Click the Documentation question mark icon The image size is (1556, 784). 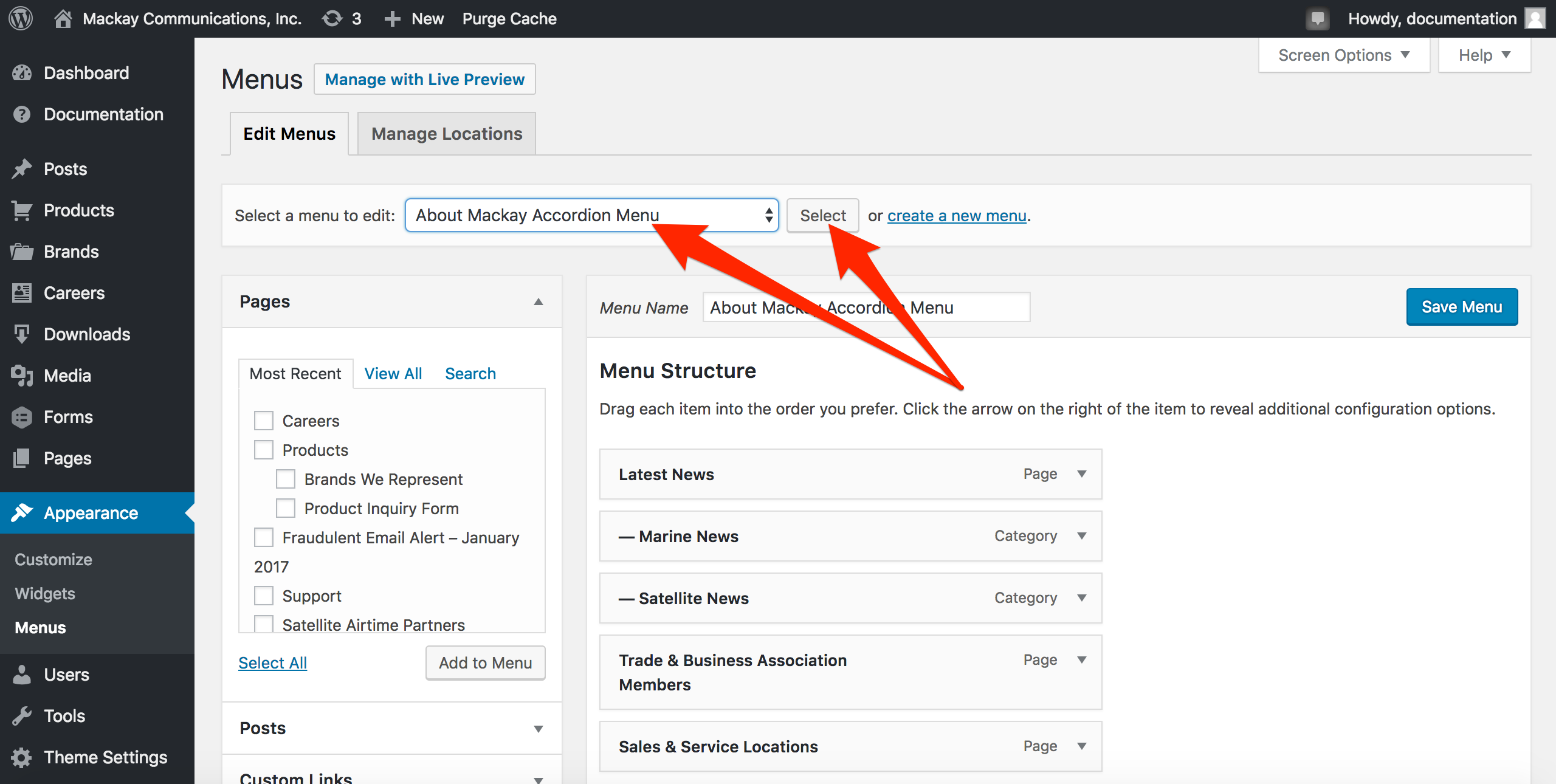pyautogui.click(x=22, y=114)
